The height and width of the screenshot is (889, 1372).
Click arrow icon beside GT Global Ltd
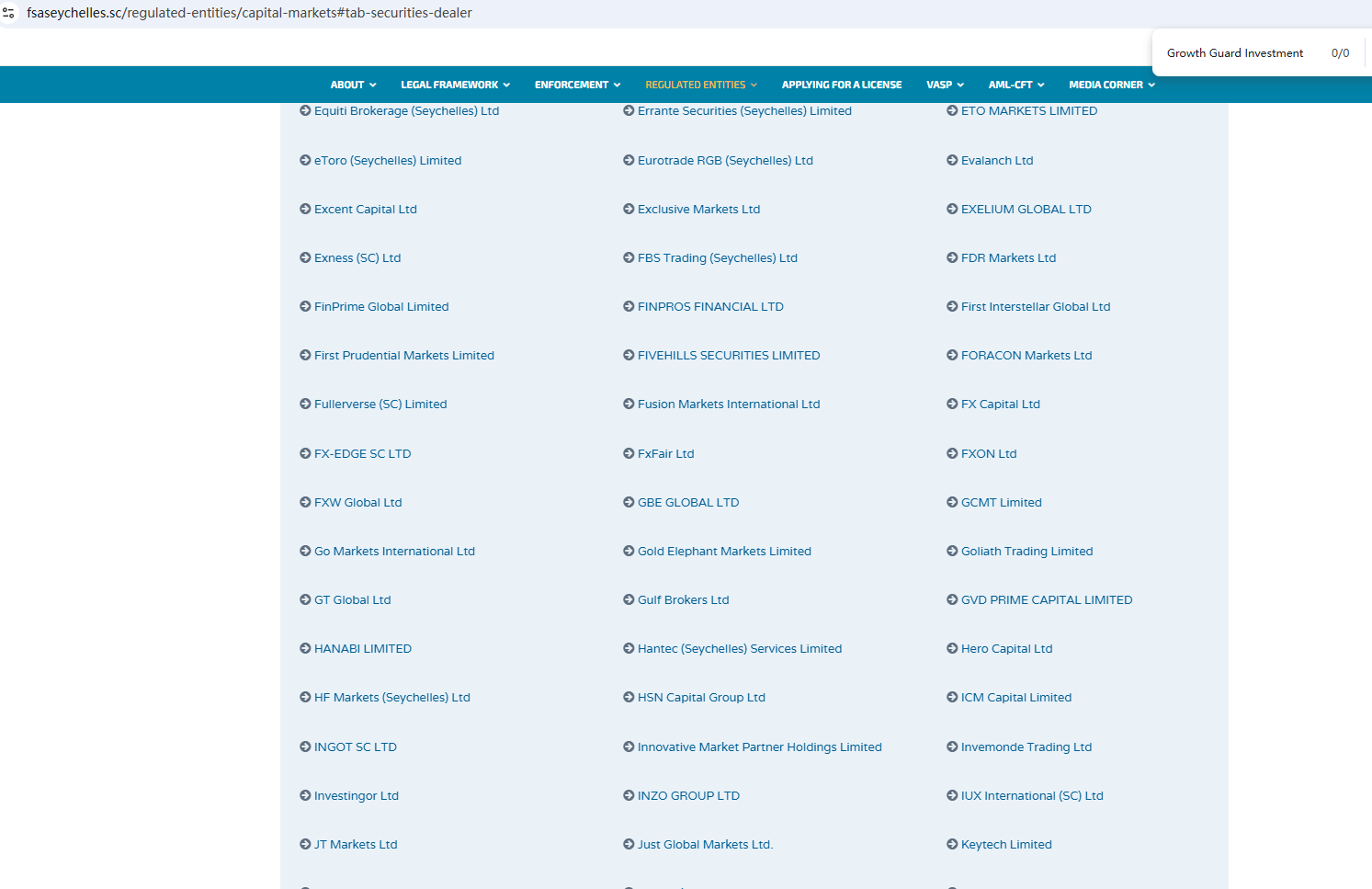[x=305, y=599]
